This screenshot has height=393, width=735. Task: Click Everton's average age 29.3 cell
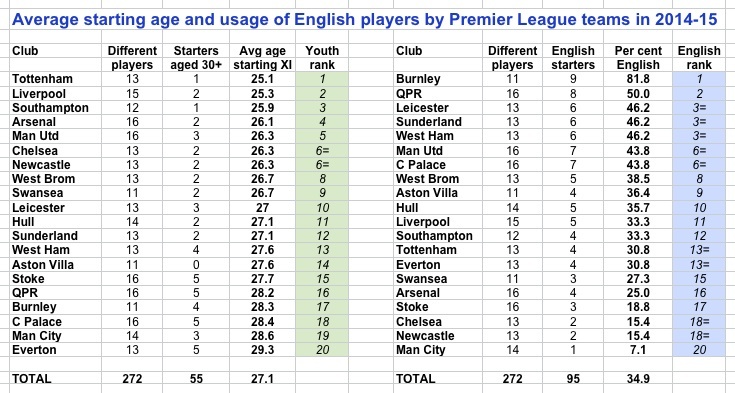click(262, 350)
